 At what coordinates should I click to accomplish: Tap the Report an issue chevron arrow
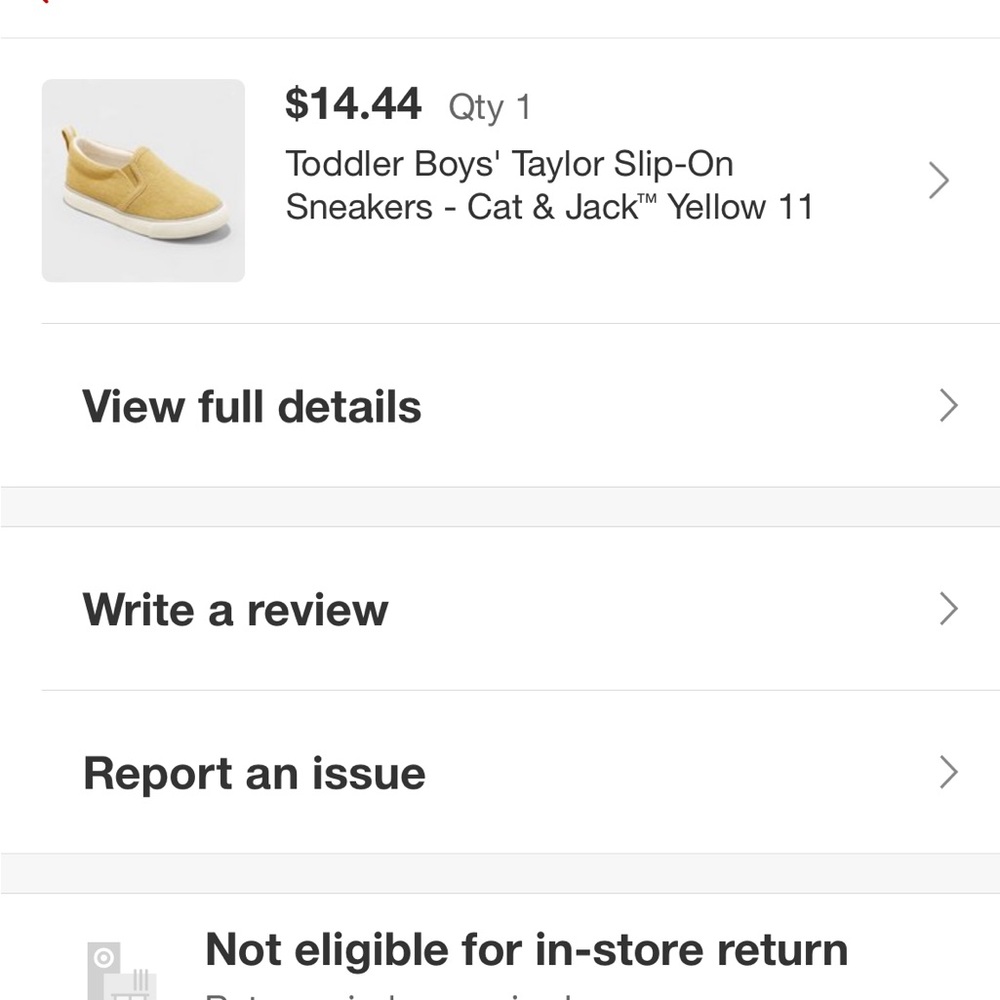[948, 772]
